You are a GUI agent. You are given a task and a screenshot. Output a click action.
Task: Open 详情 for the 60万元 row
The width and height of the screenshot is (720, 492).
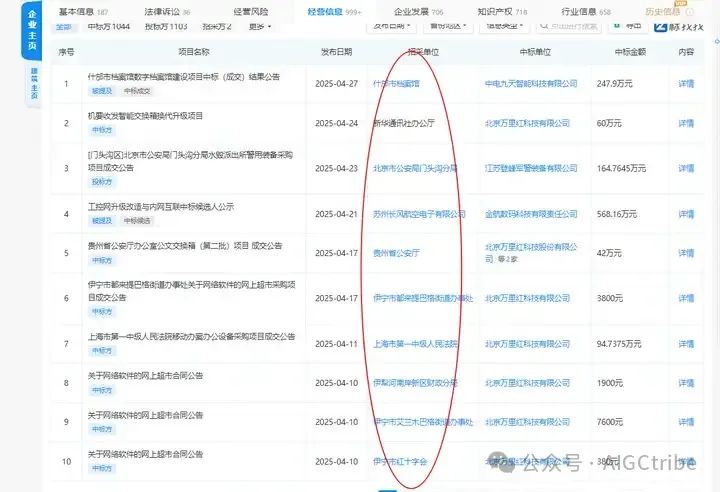(x=686, y=123)
